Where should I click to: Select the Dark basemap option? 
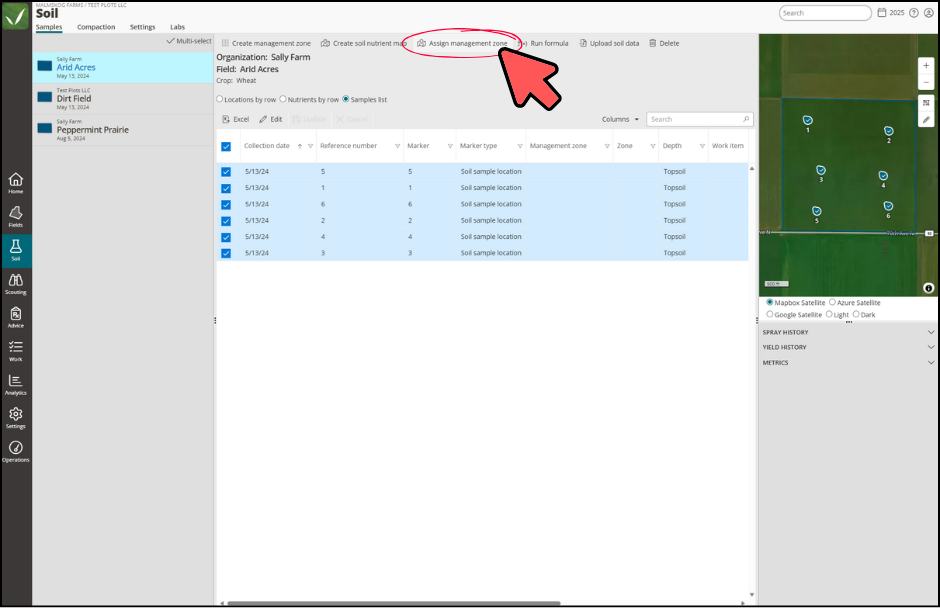[856, 314]
